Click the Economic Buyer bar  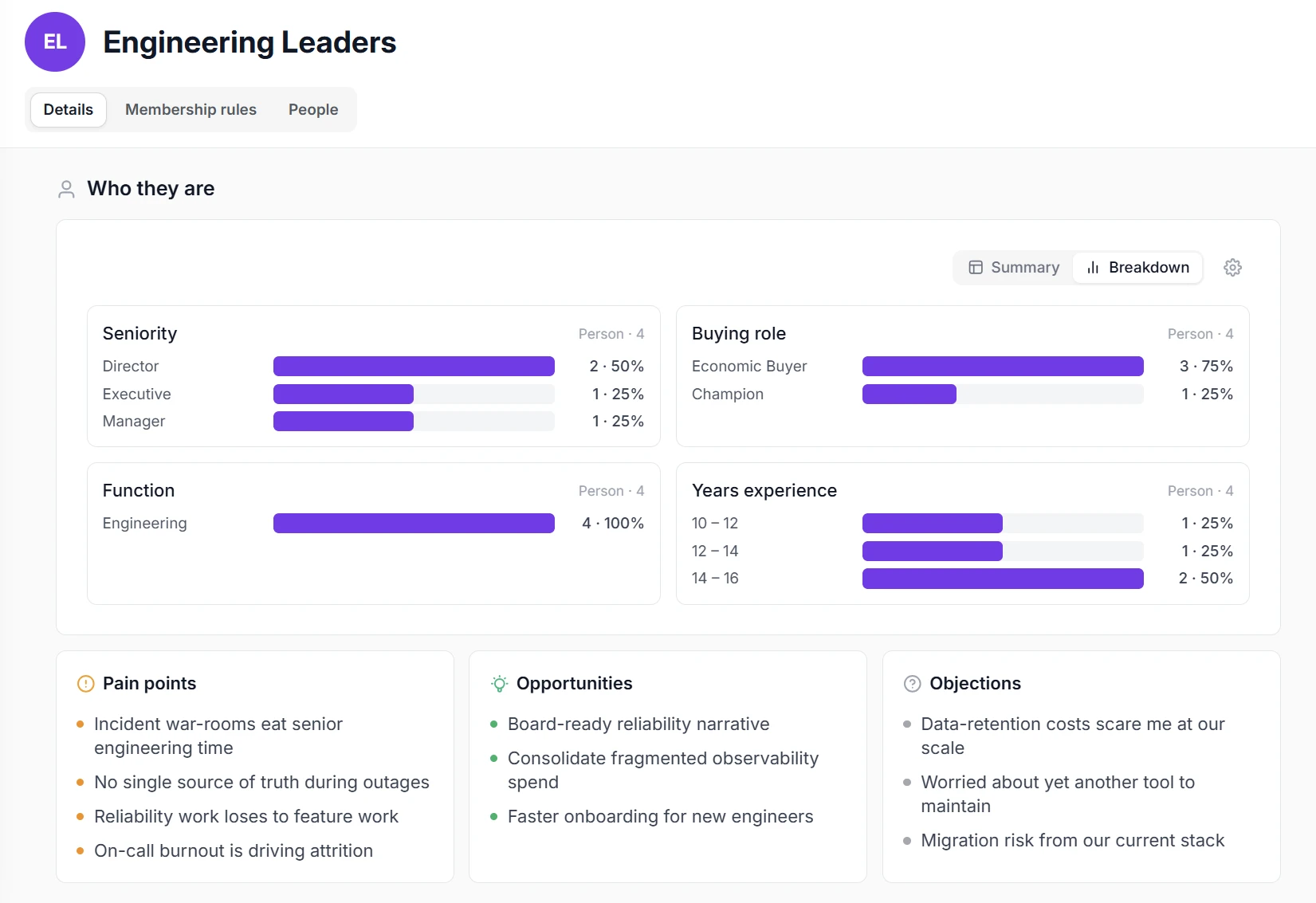pos(1003,367)
